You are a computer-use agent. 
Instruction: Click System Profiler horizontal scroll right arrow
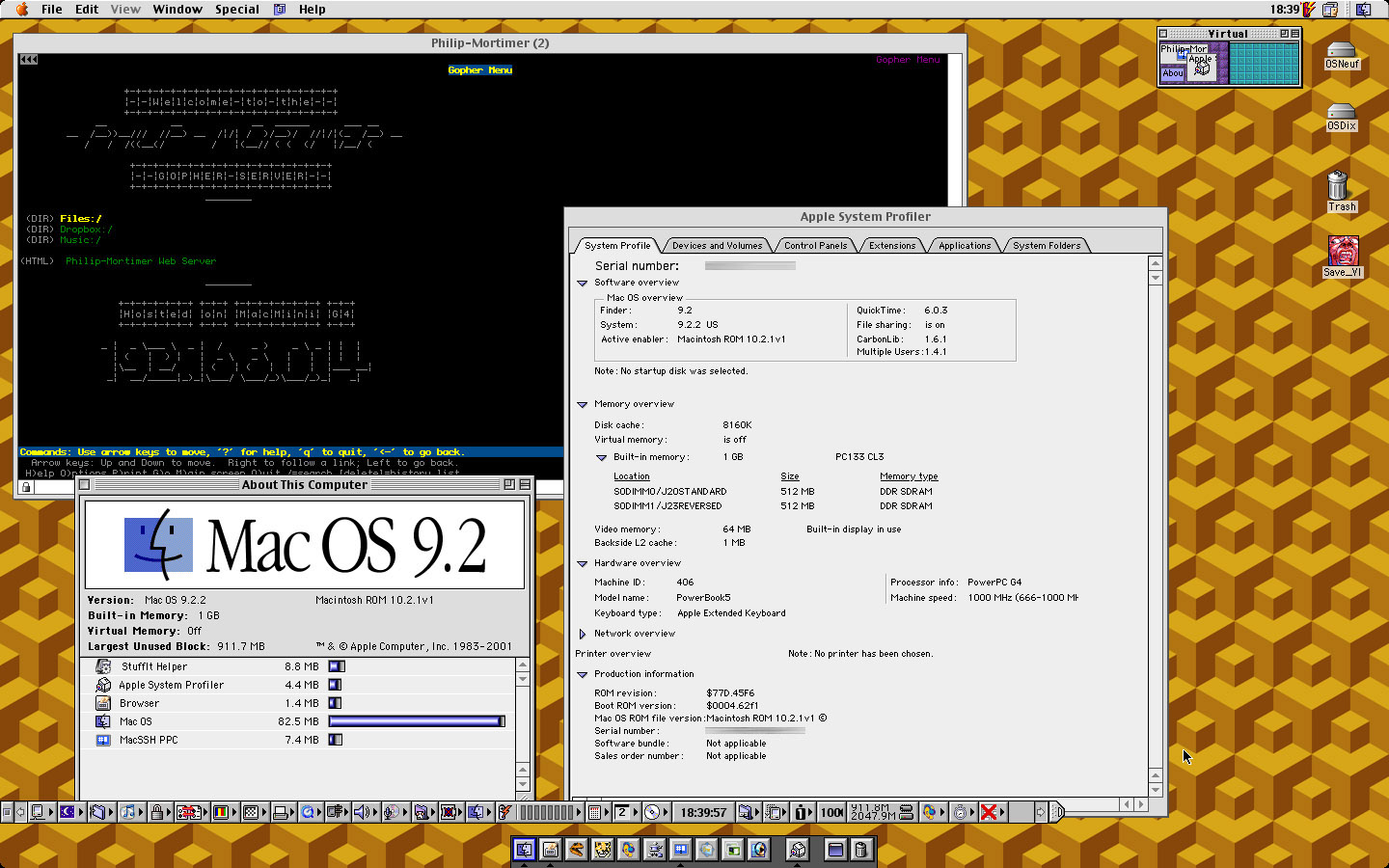[1141, 803]
